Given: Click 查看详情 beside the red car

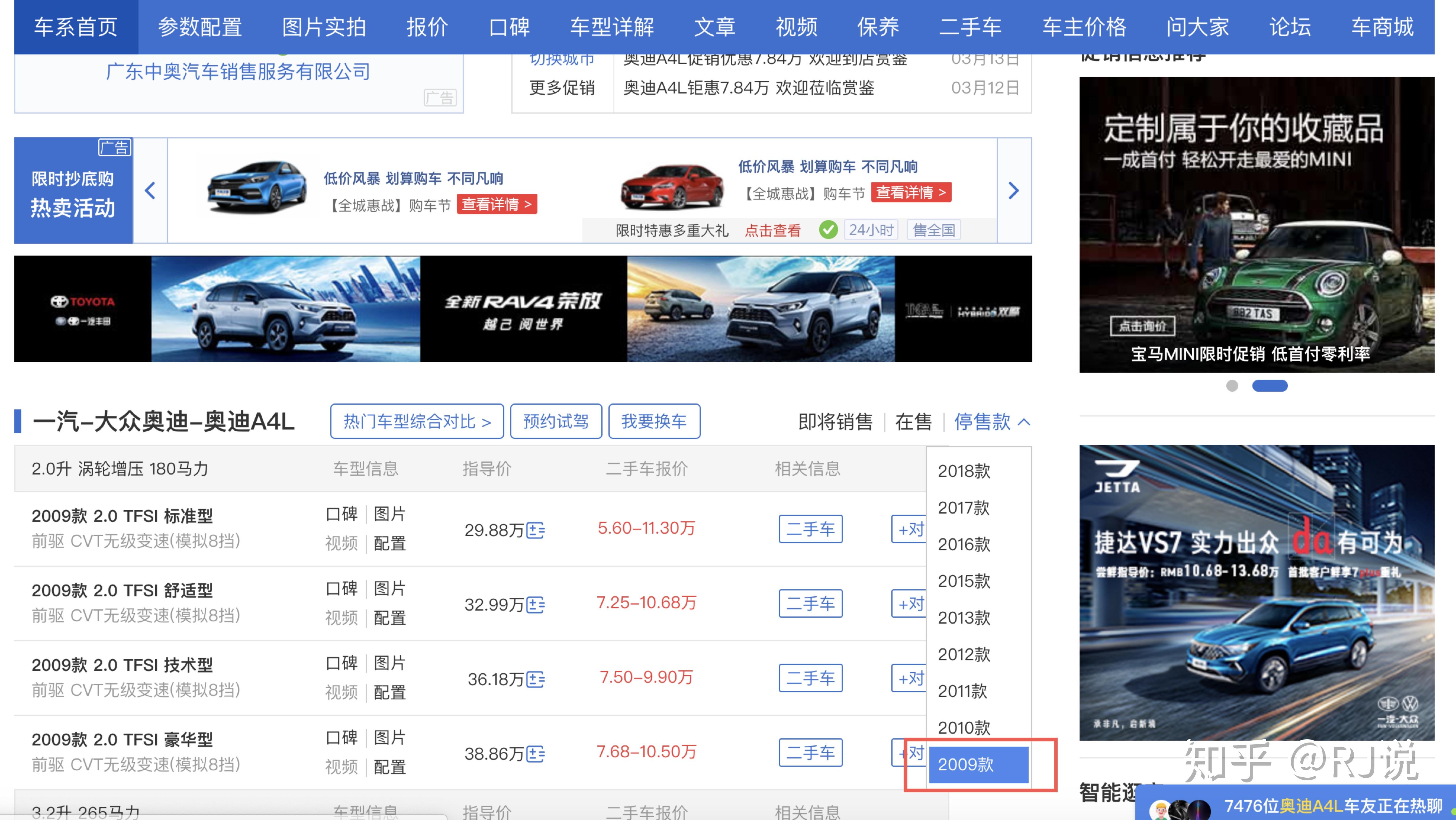Looking at the screenshot, I should pos(911,192).
